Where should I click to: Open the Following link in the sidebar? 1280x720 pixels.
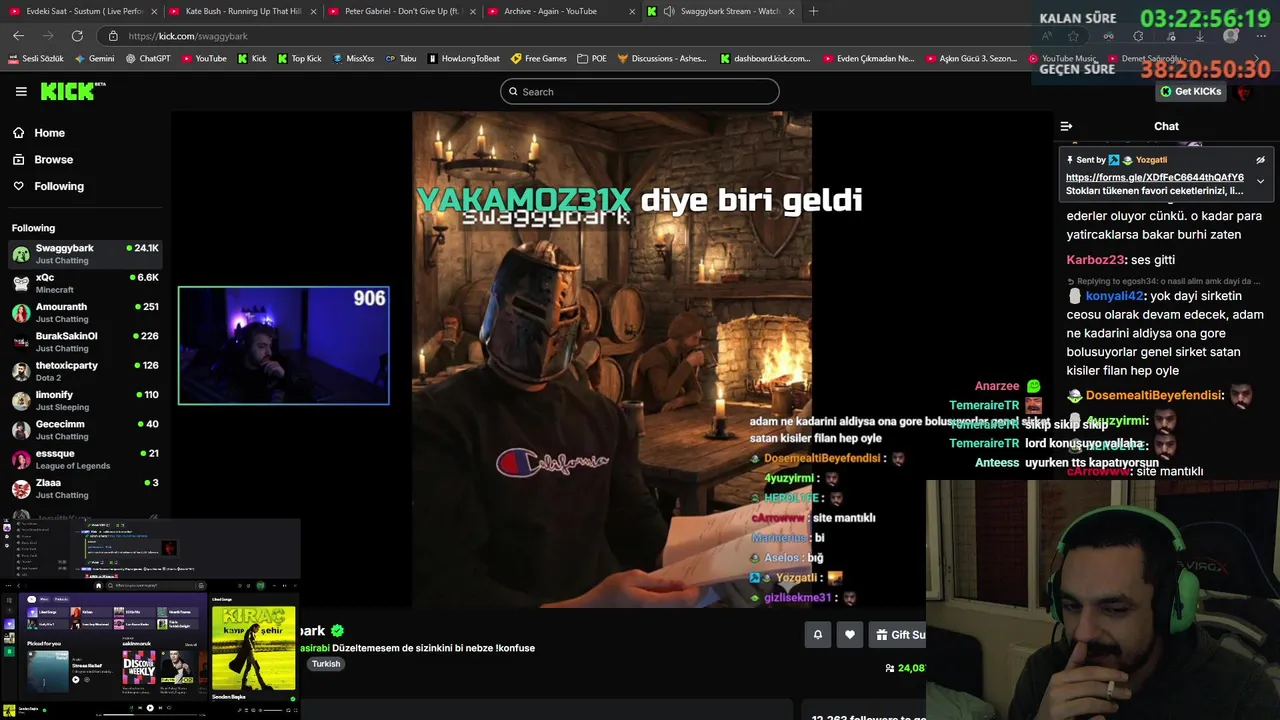point(59,186)
